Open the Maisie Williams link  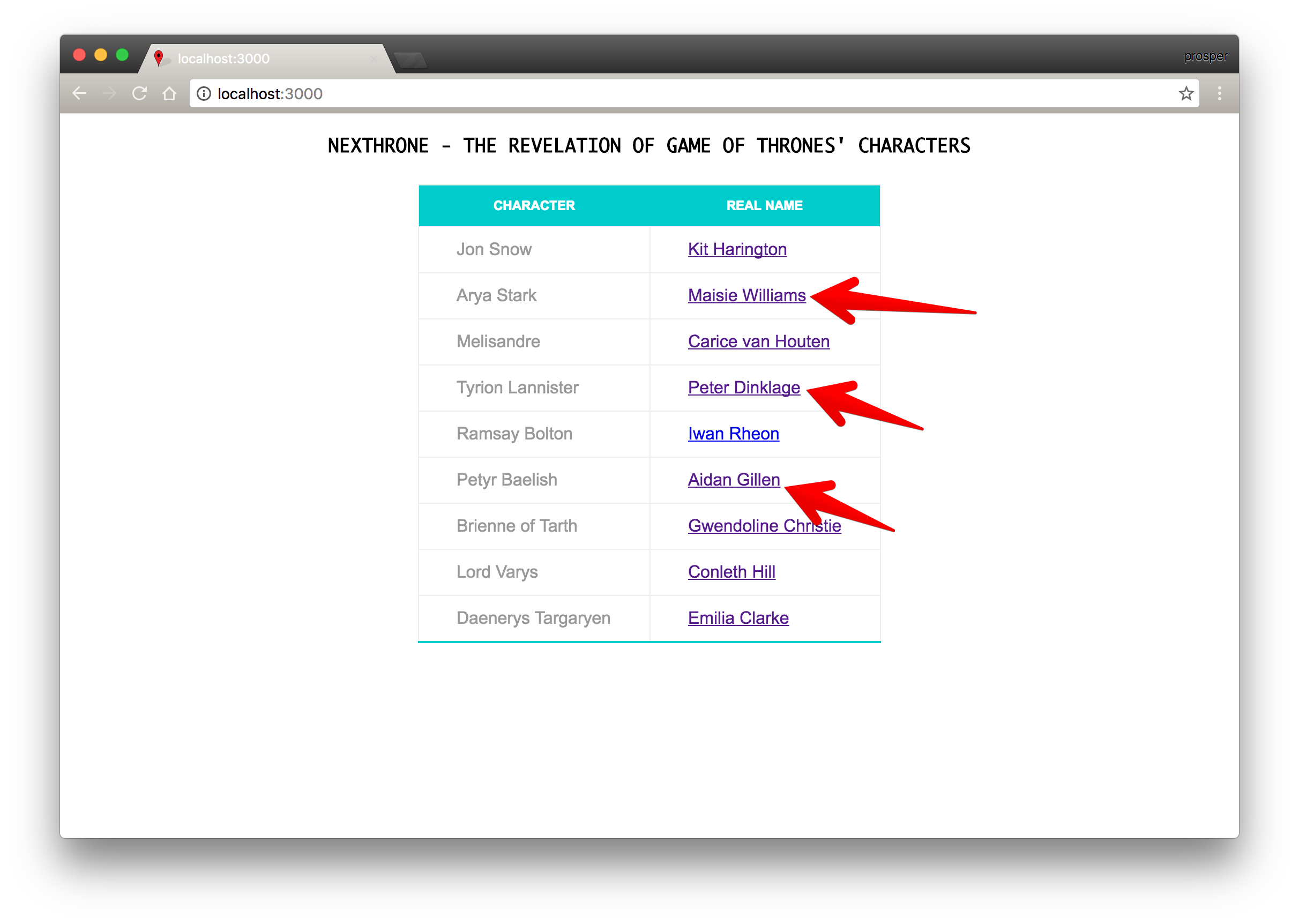point(746,295)
